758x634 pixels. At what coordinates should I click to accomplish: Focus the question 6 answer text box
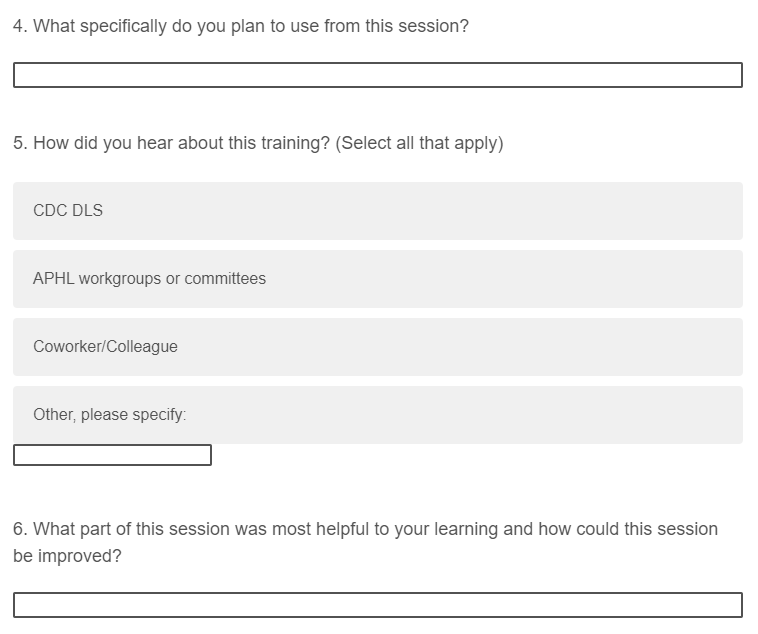(x=377, y=605)
